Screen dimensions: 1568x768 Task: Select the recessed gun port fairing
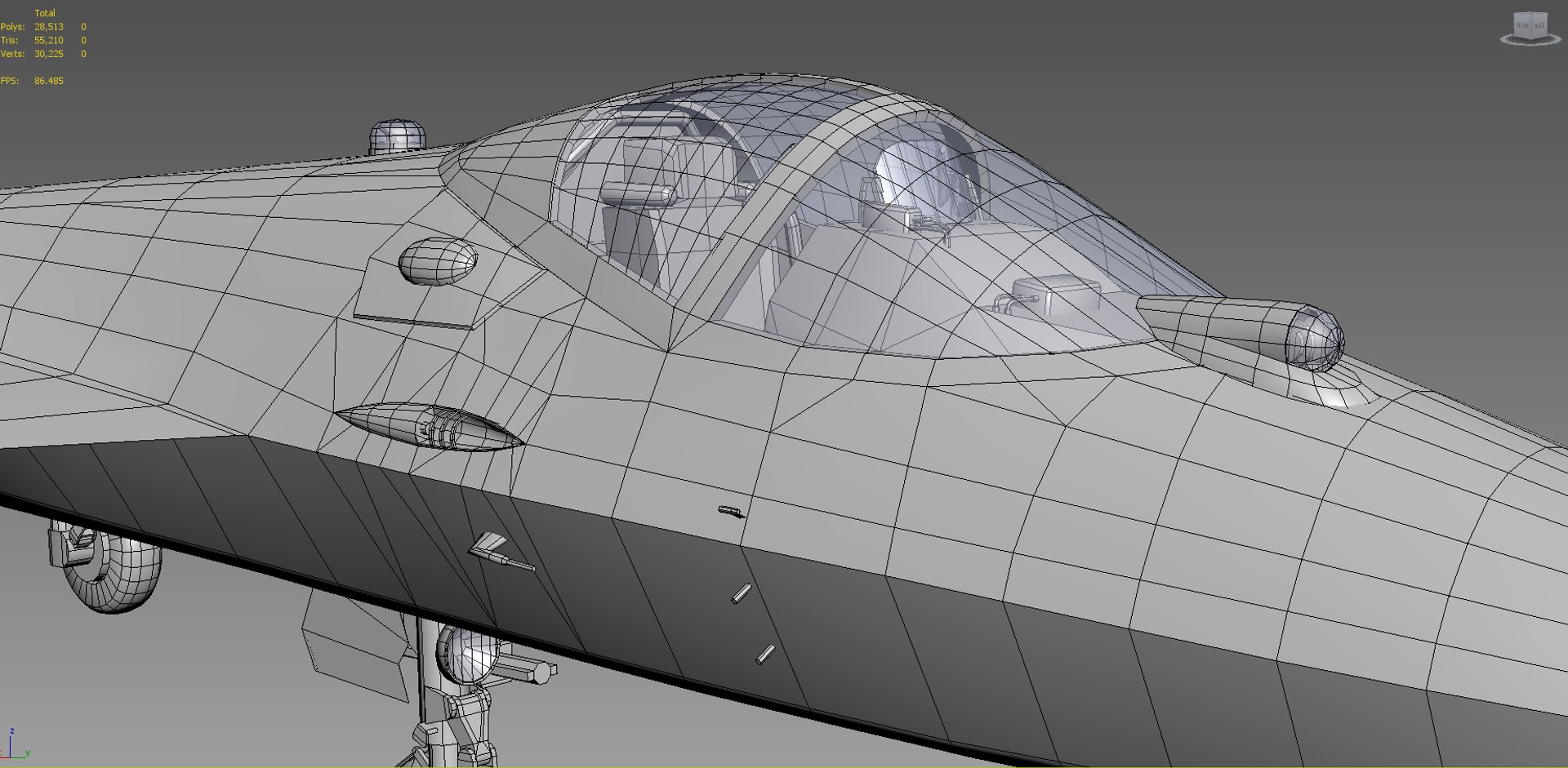tap(428, 426)
